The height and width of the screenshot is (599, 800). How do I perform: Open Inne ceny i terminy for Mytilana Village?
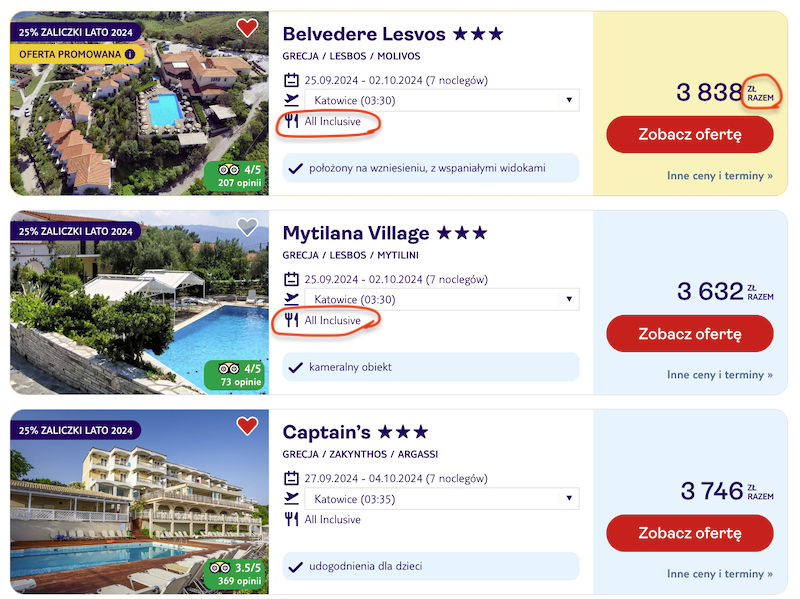point(720,375)
